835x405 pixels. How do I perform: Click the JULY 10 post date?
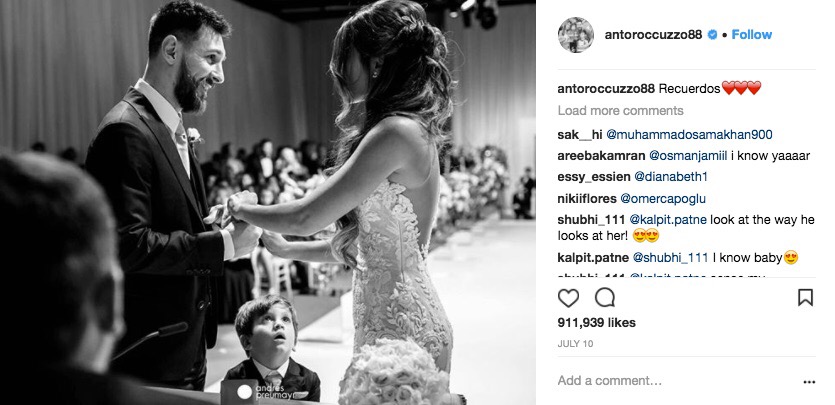[x=575, y=344]
